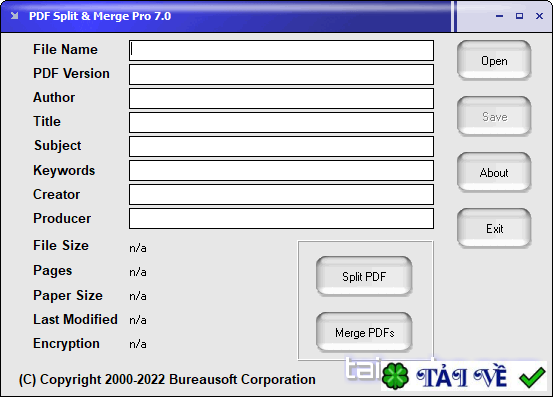Click into the Creator field

pos(281,194)
